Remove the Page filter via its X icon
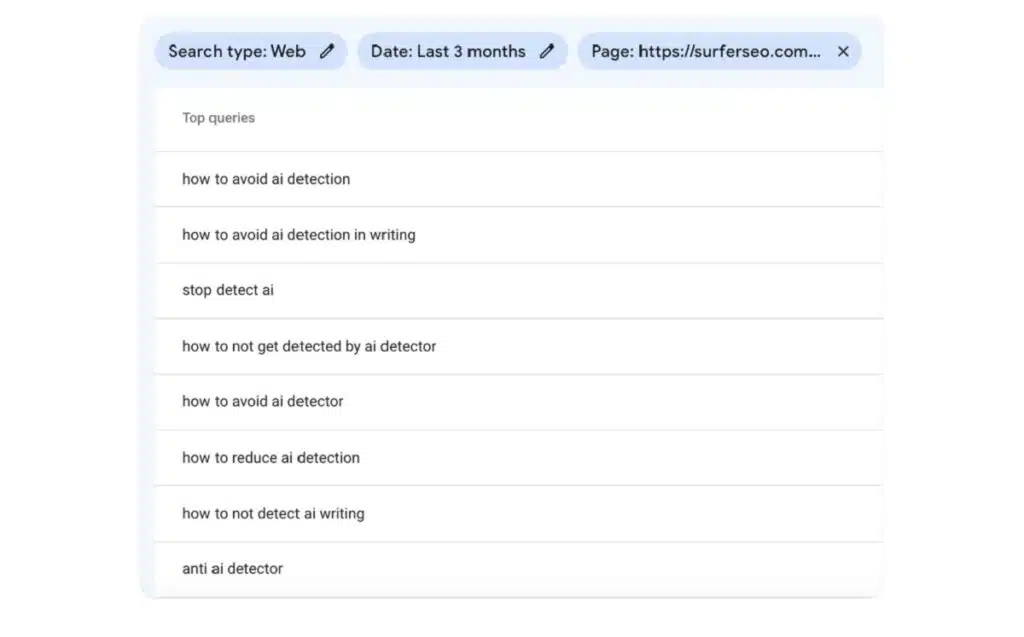 click(x=843, y=51)
